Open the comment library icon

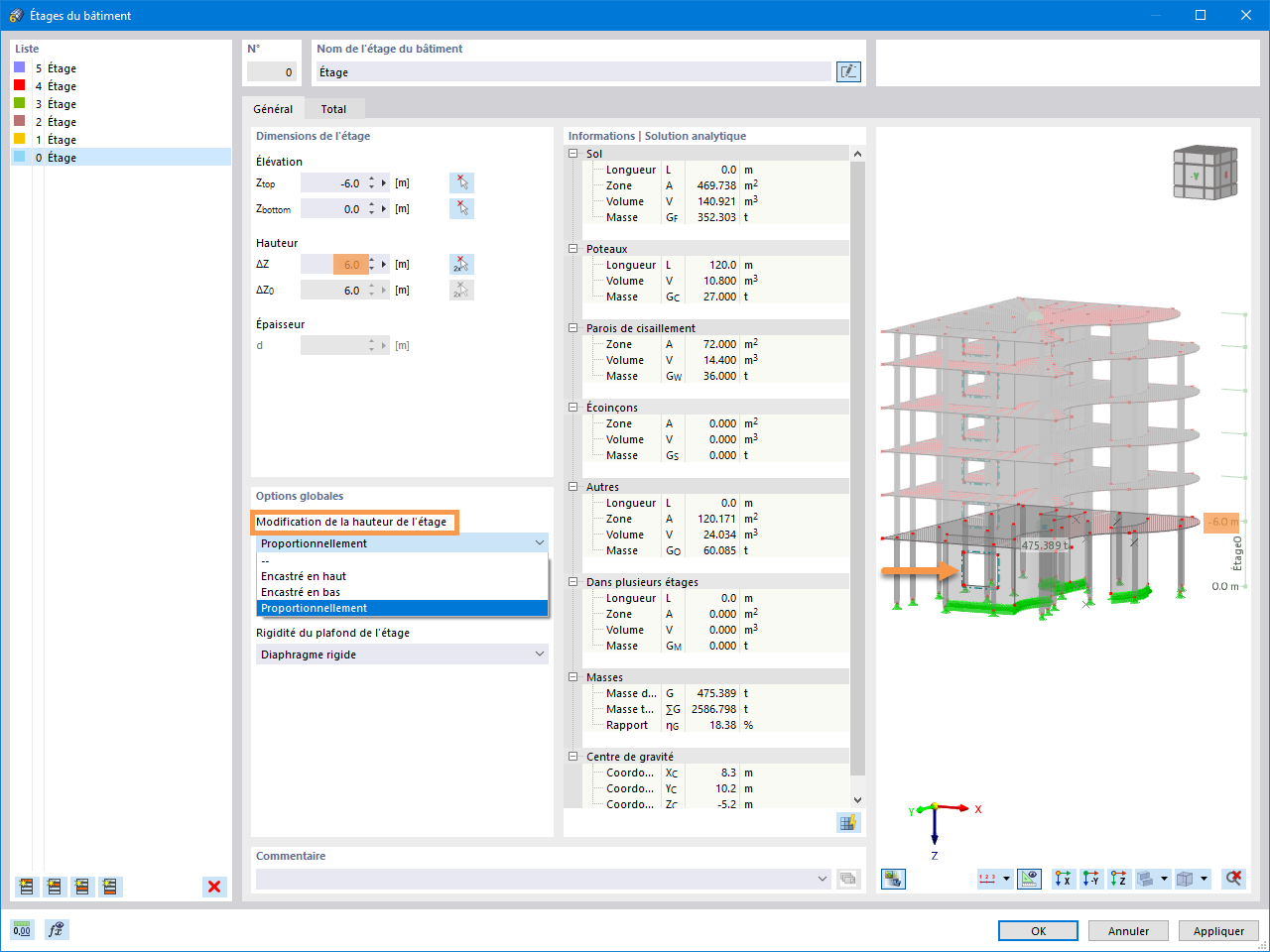pos(848,878)
